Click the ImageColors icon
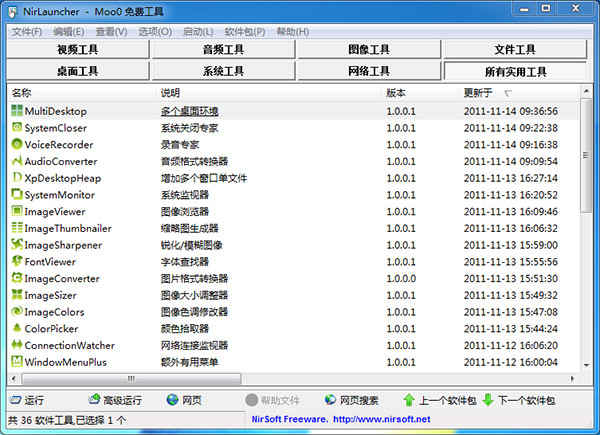This screenshot has width=600, height=435. pos(17,311)
